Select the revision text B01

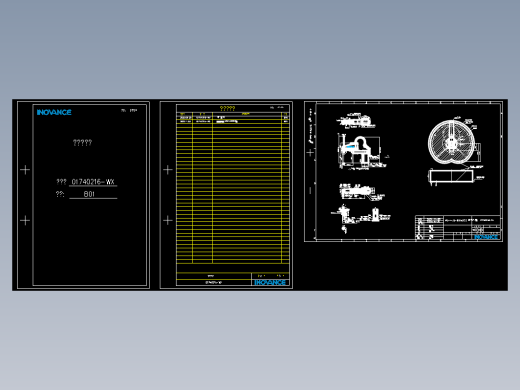(89, 194)
